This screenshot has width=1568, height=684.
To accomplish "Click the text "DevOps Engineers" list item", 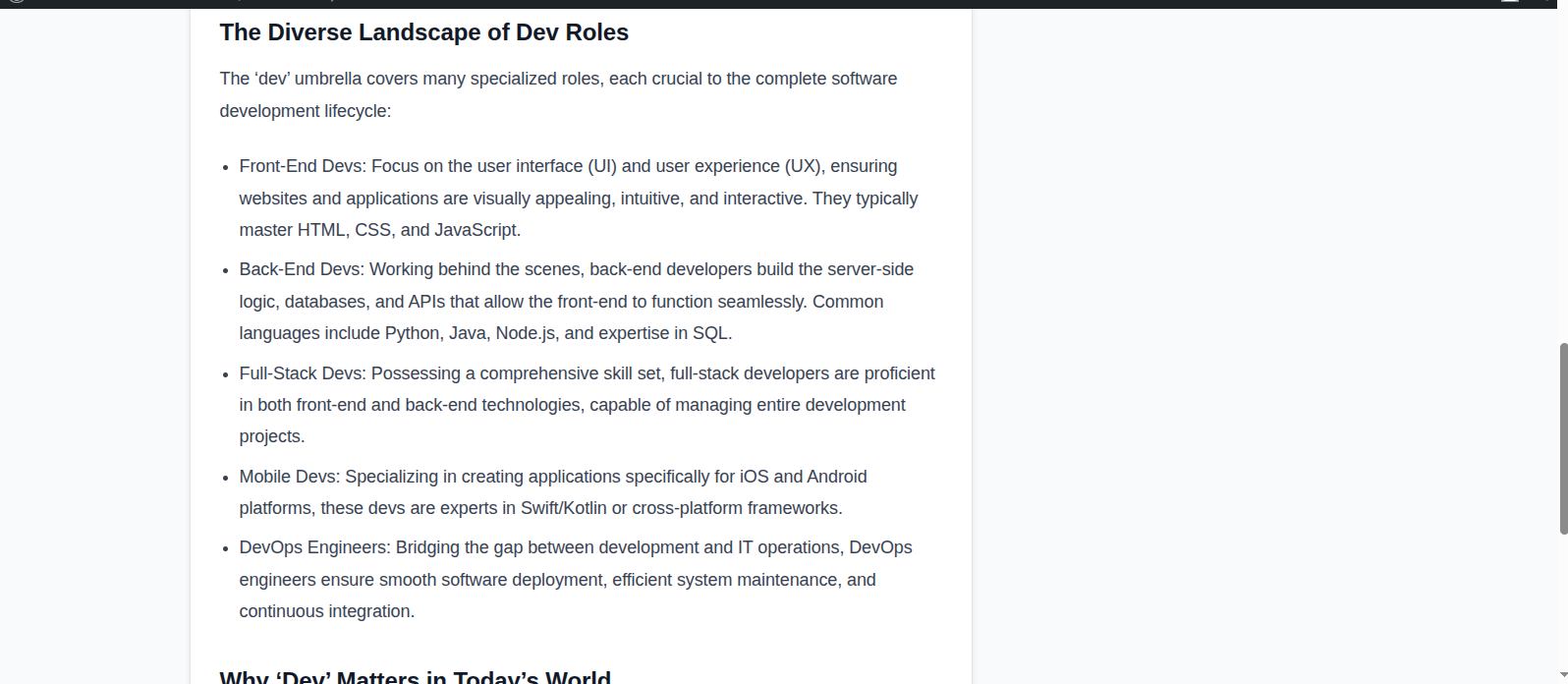I will (x=313, y=547).
